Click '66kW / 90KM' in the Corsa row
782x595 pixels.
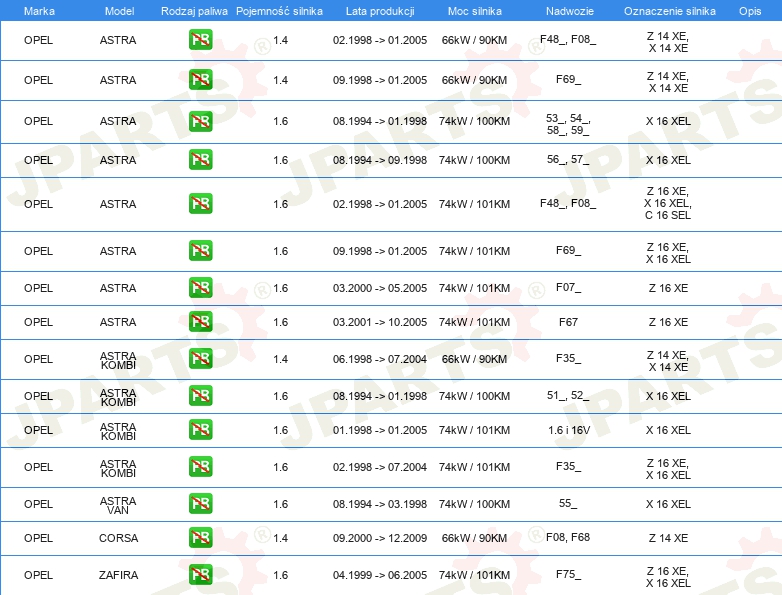pyautogui.click(x=474, y=538)
